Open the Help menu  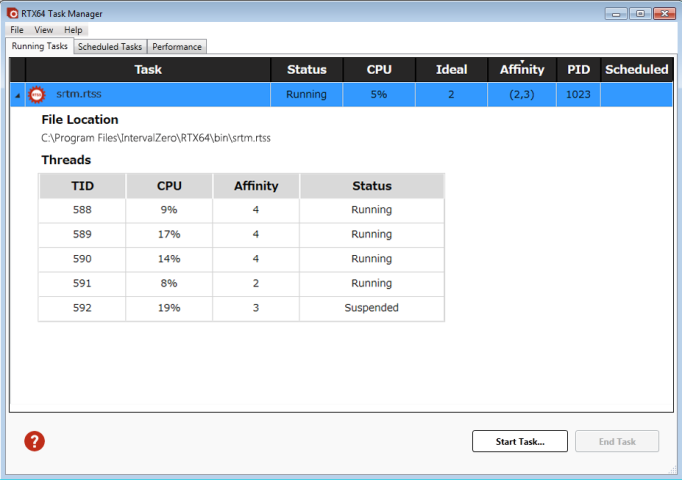(x=73, y=30)
